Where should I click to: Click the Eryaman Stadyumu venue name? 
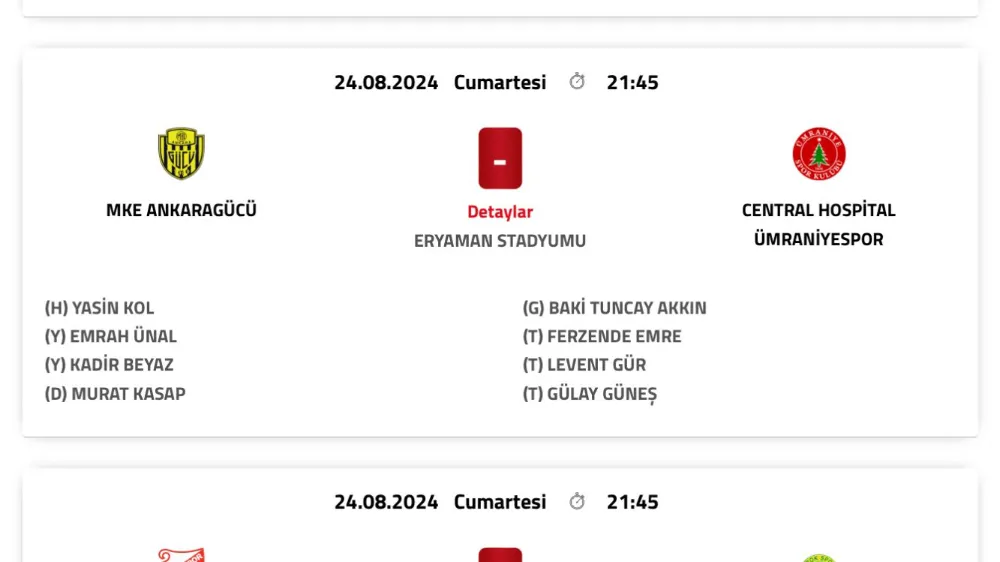500,241
